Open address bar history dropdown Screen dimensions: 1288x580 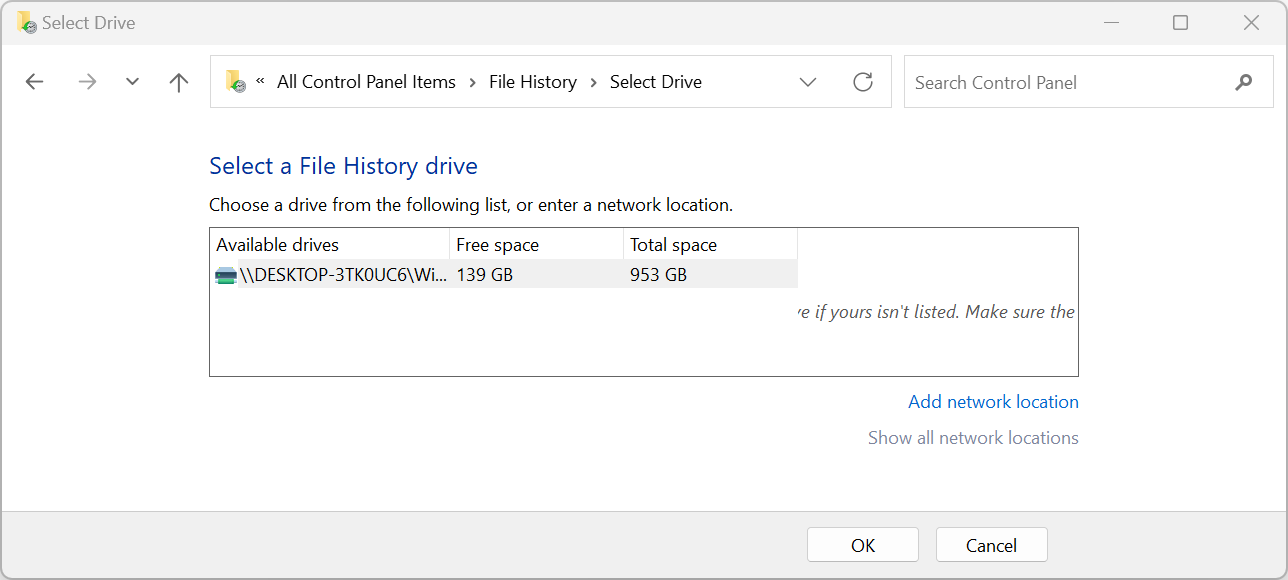click(808, 82)
